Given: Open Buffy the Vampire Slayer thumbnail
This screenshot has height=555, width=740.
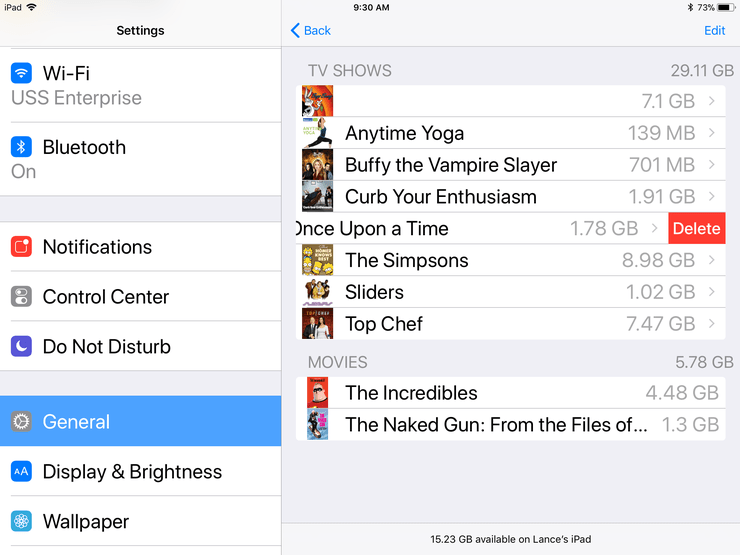Looking at the screenshot, I should tap(318, 164).
